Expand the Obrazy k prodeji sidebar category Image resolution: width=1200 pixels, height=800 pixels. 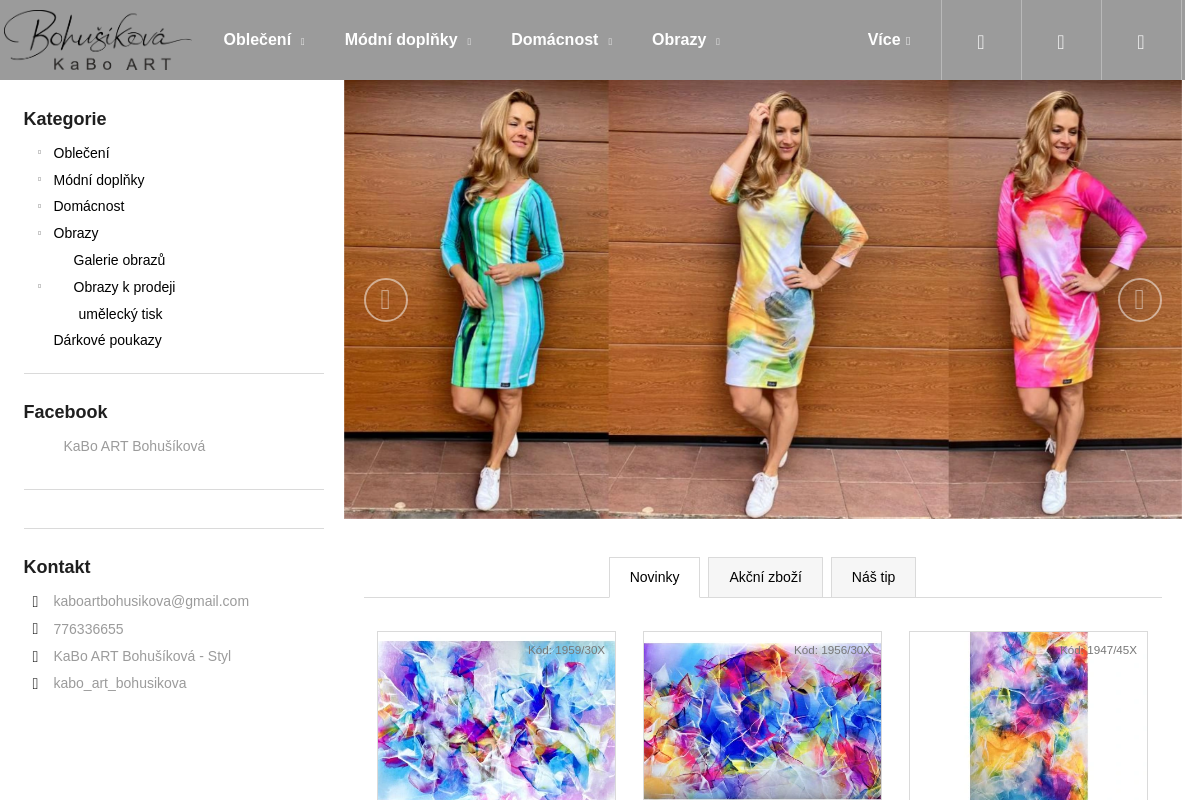40,287
